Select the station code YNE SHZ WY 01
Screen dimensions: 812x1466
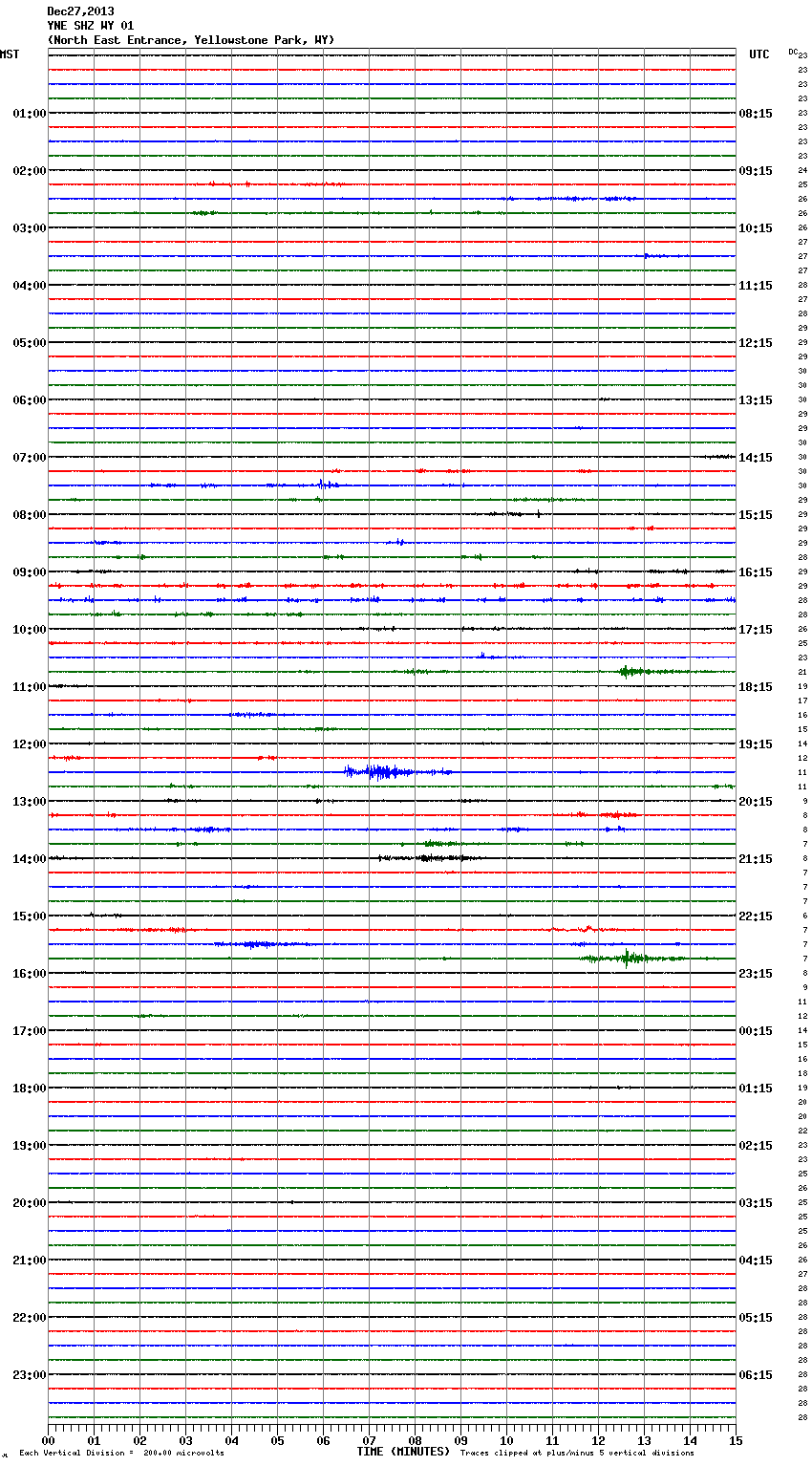[91, 26]
